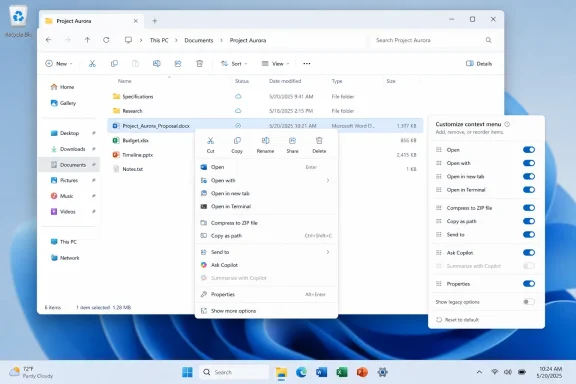Image resolution: width=576 pixels, height=384 pixels.
Task: Click the Rename icon in File Explorer toolbar
Action: [x=156, y=64]
